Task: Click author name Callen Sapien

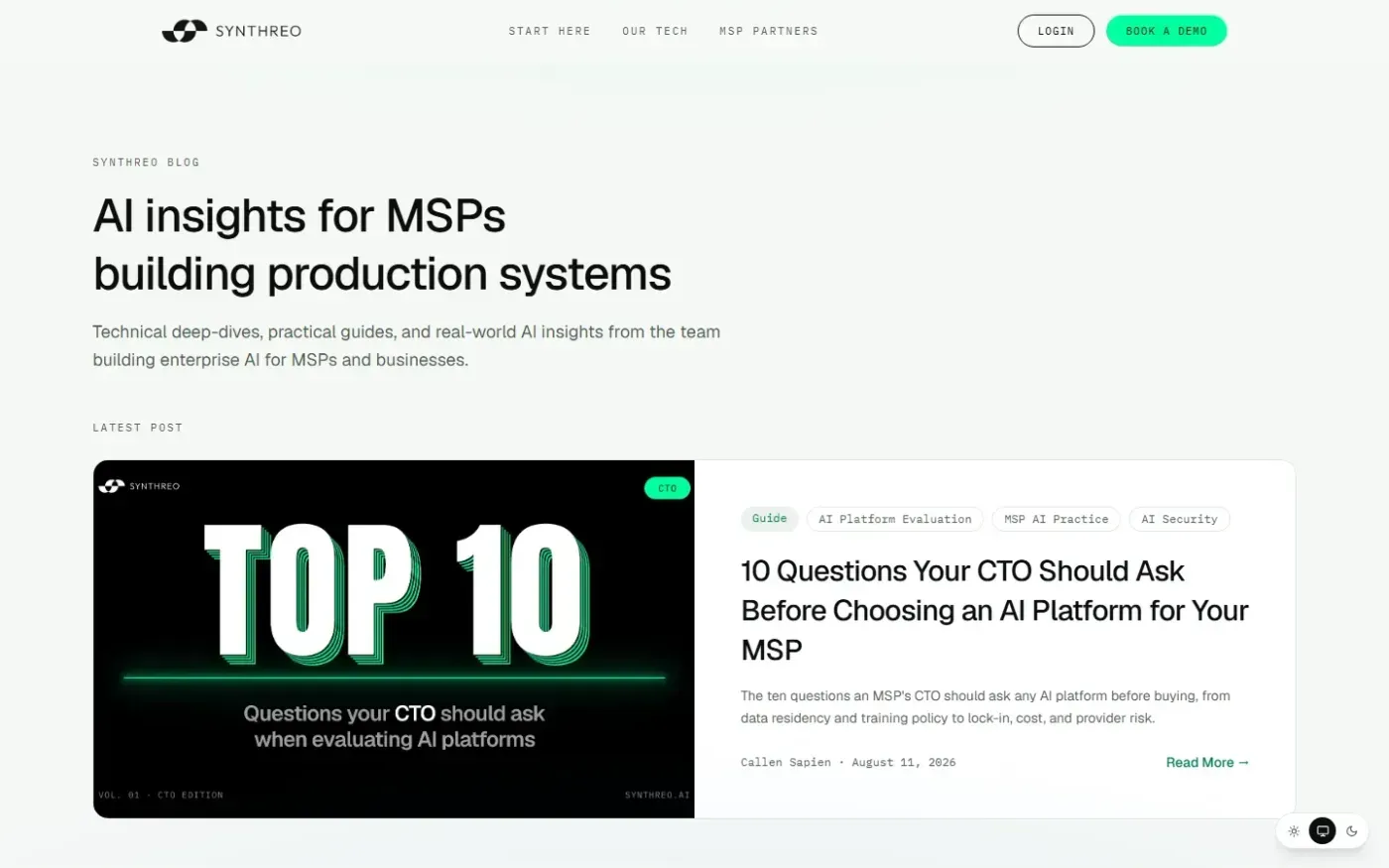Action: (786, 762)
